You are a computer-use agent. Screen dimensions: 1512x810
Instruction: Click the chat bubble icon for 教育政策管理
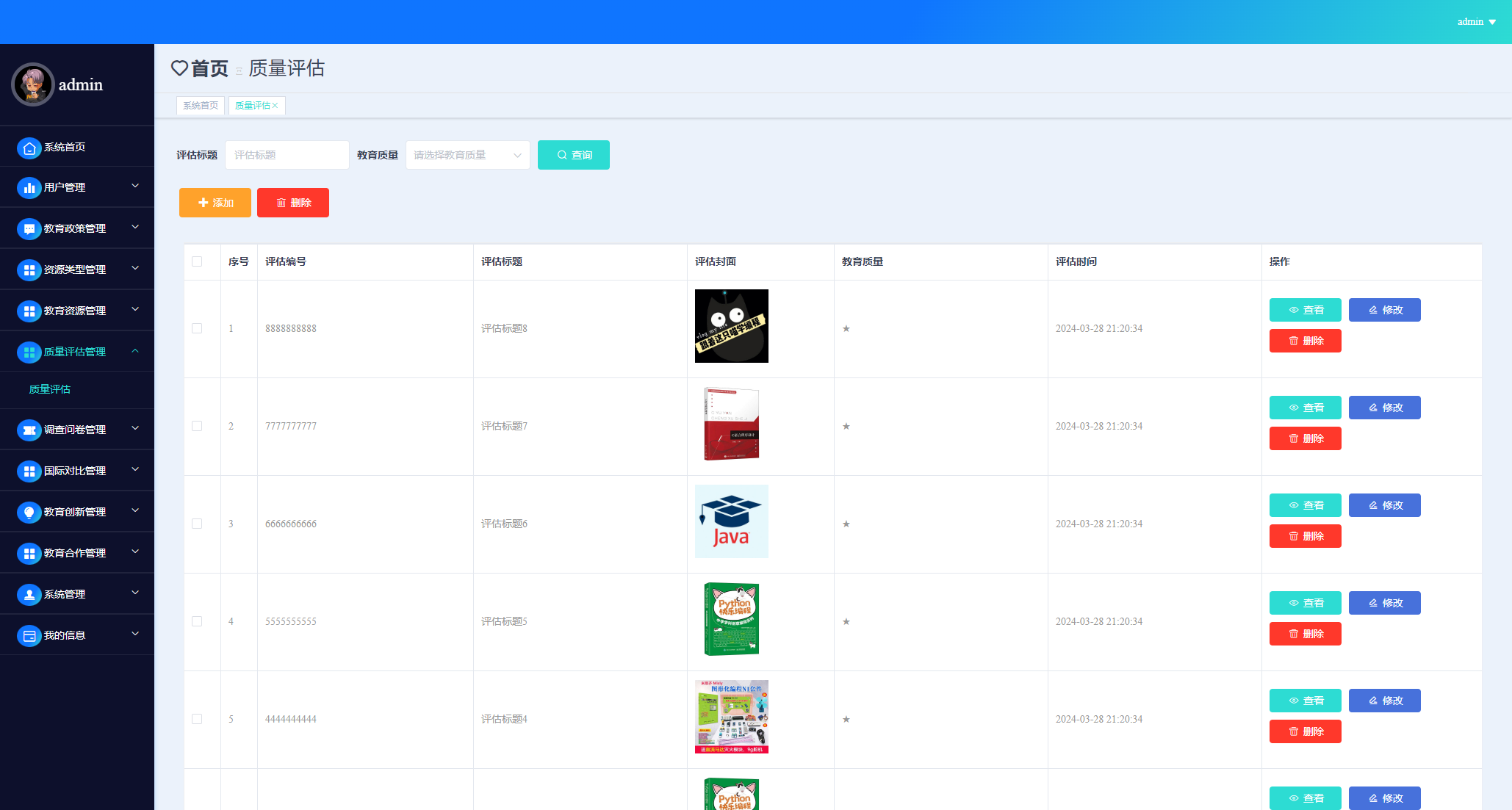point(29,229)
